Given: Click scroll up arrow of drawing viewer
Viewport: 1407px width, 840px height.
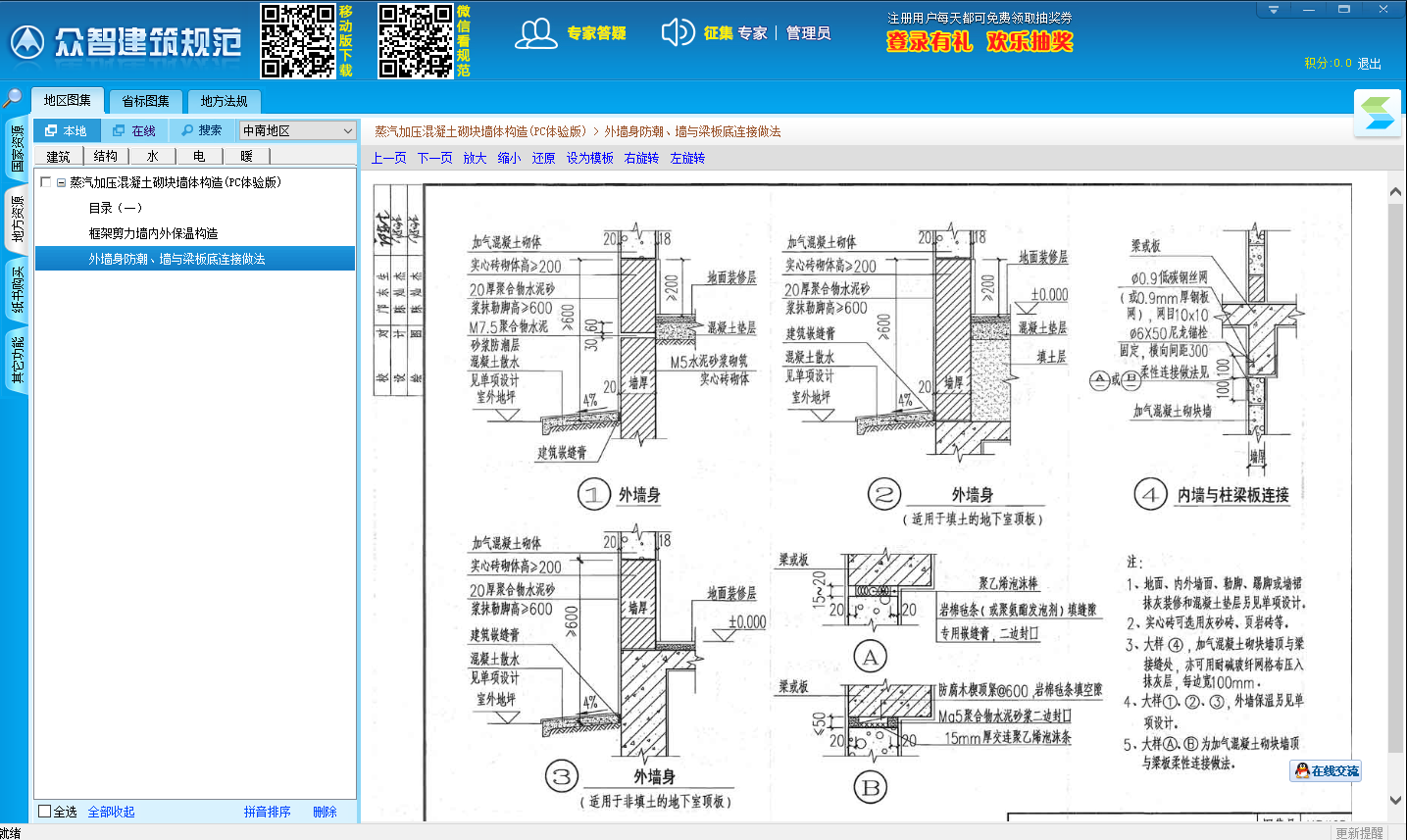Looking at the screenshot, I should point(1396,192).
